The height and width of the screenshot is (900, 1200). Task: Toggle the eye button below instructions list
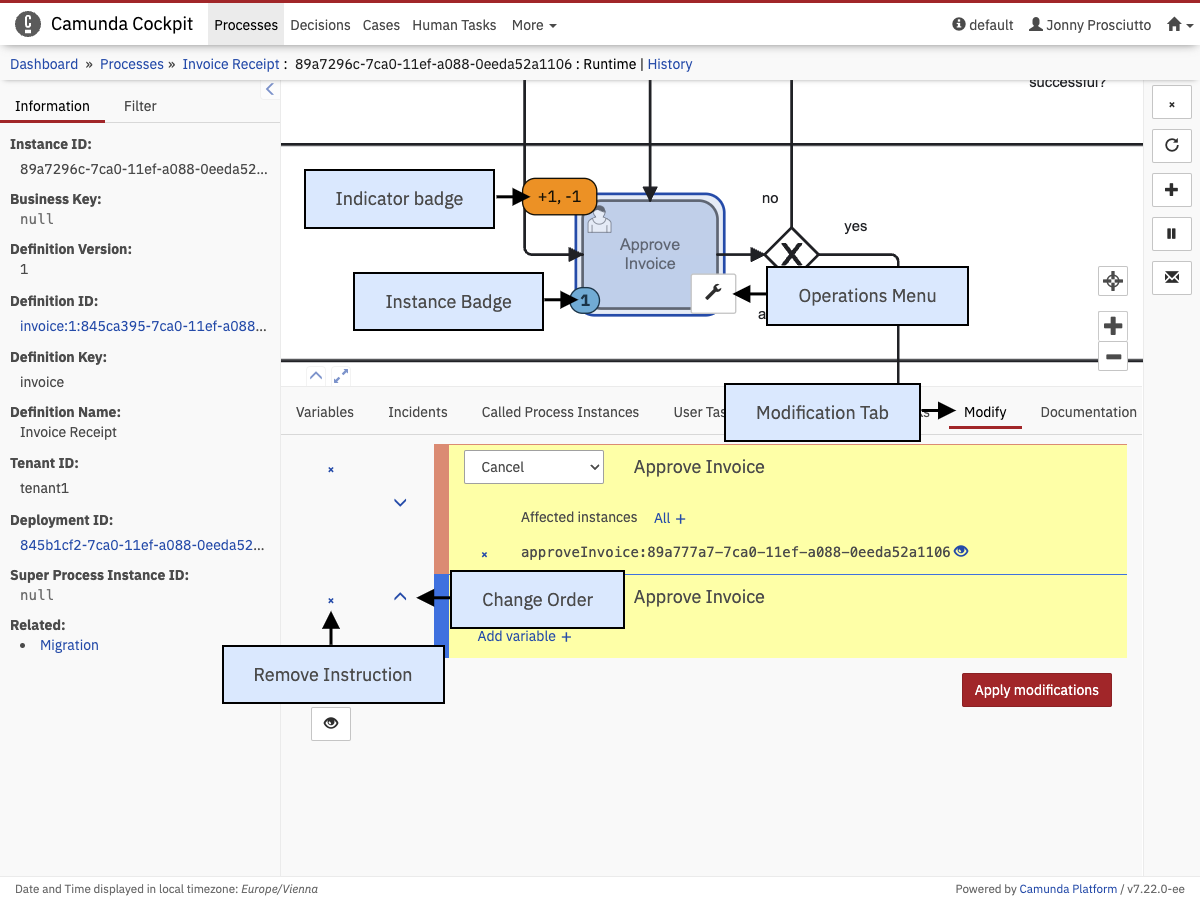coord(331,723)
